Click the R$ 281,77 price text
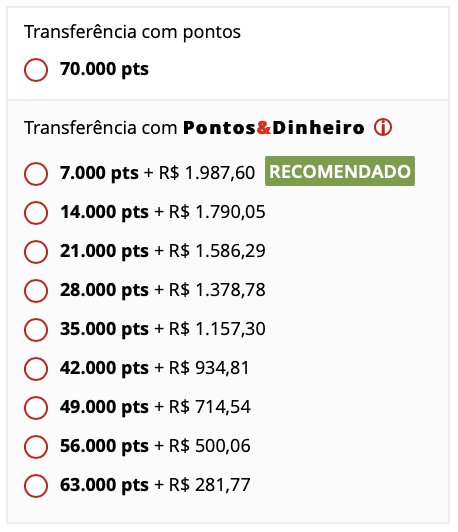 210,485
